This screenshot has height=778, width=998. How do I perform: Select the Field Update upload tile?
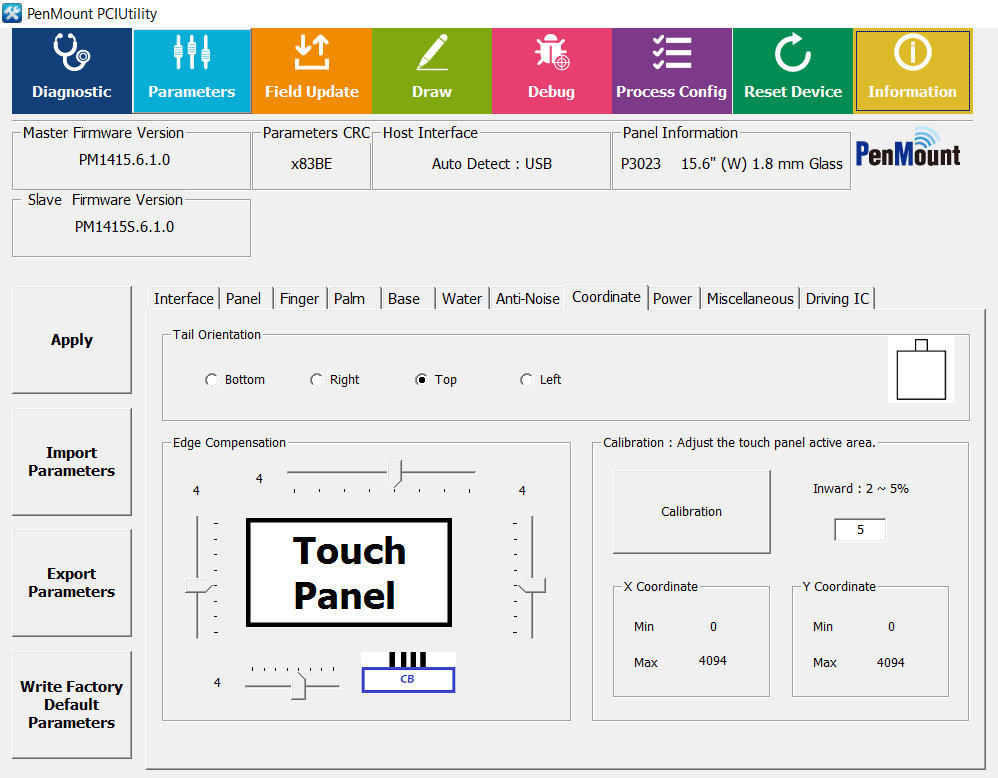(x=311, y=70)
